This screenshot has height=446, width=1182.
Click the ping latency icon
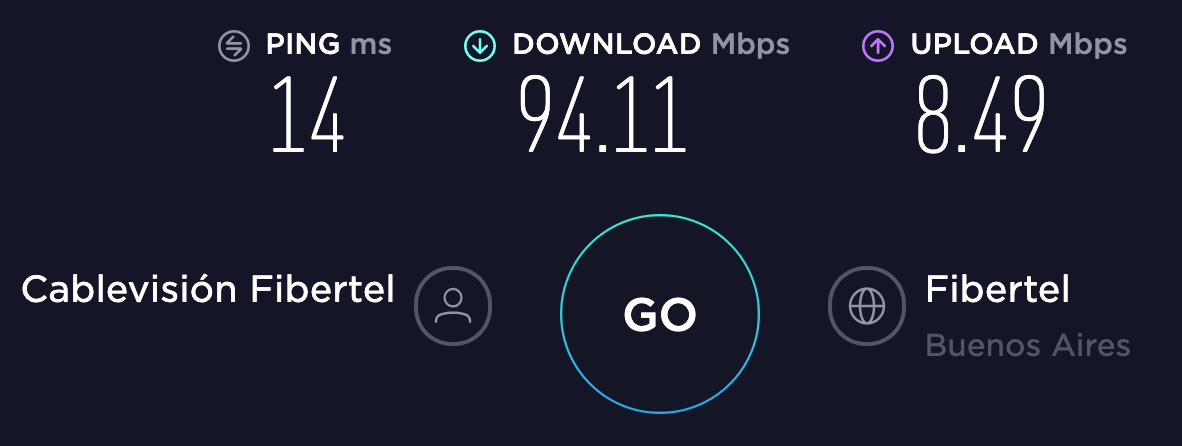click(x=234, y=46)
